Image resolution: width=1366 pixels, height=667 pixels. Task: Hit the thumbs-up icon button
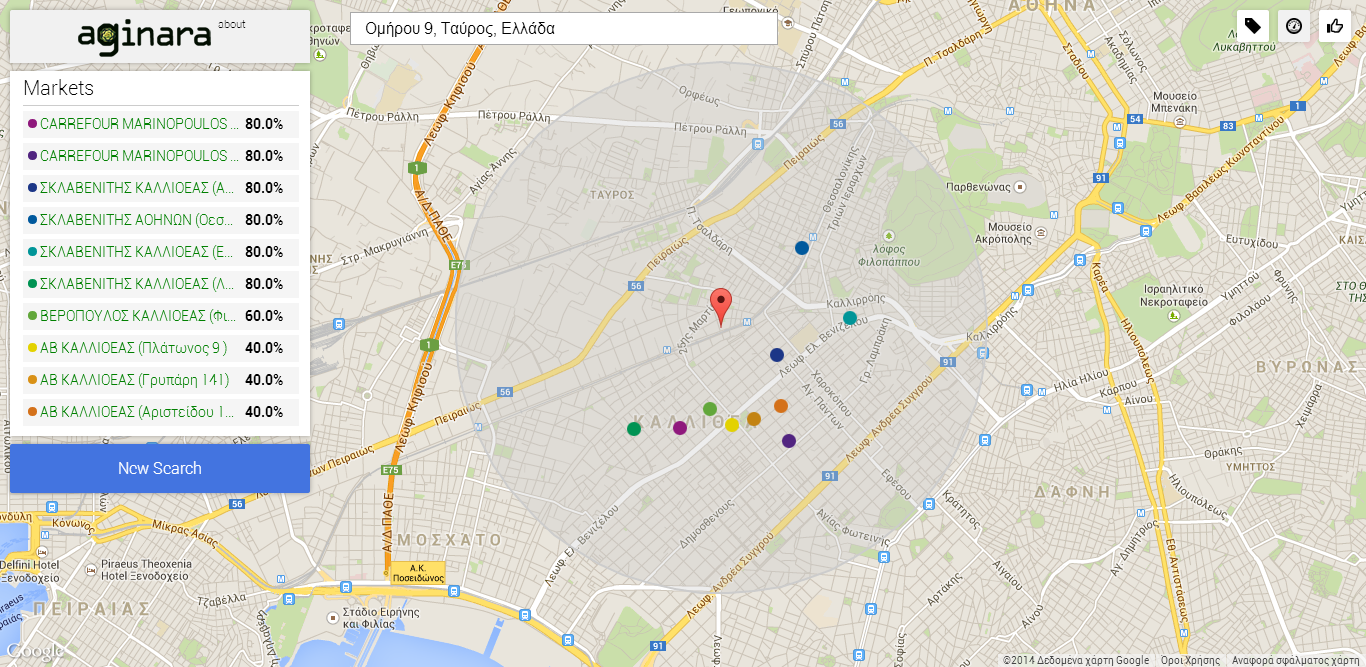coord(1335,26)
